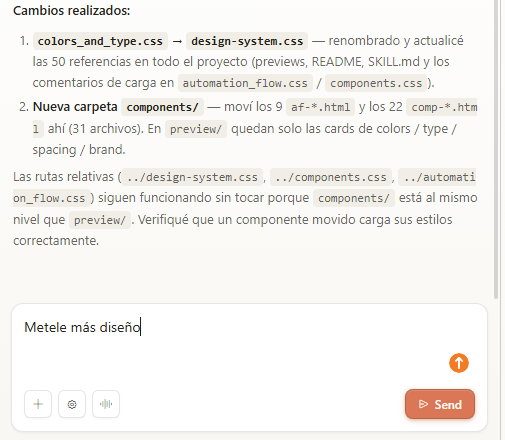Viewport: 505px width, 440px height.
Task: Click the '../design-system.css' path label
Action: [x=192, y=177]
